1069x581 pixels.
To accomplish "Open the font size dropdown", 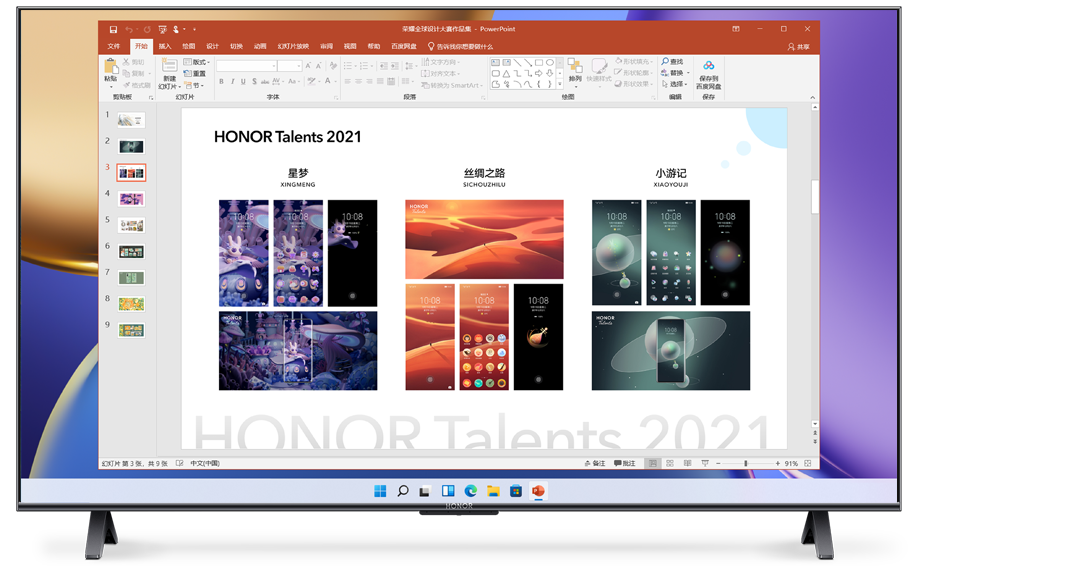I will pos(299,65).
